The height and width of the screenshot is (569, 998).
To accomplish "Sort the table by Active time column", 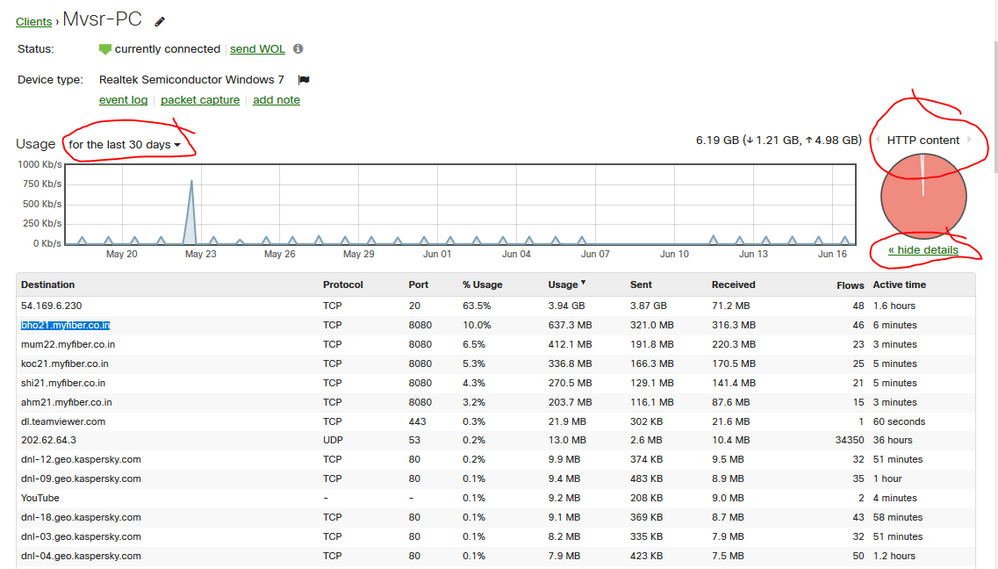I will pyautogui.click(x=899, y=285).
